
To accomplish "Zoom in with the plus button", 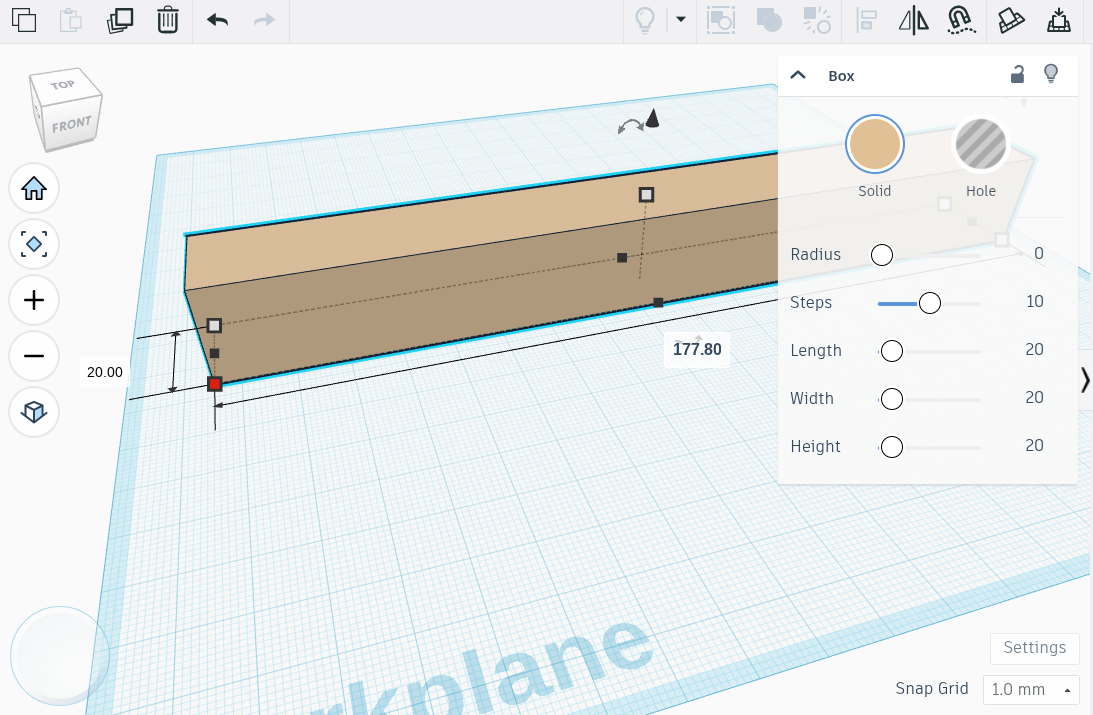I will tap(34, 300).
